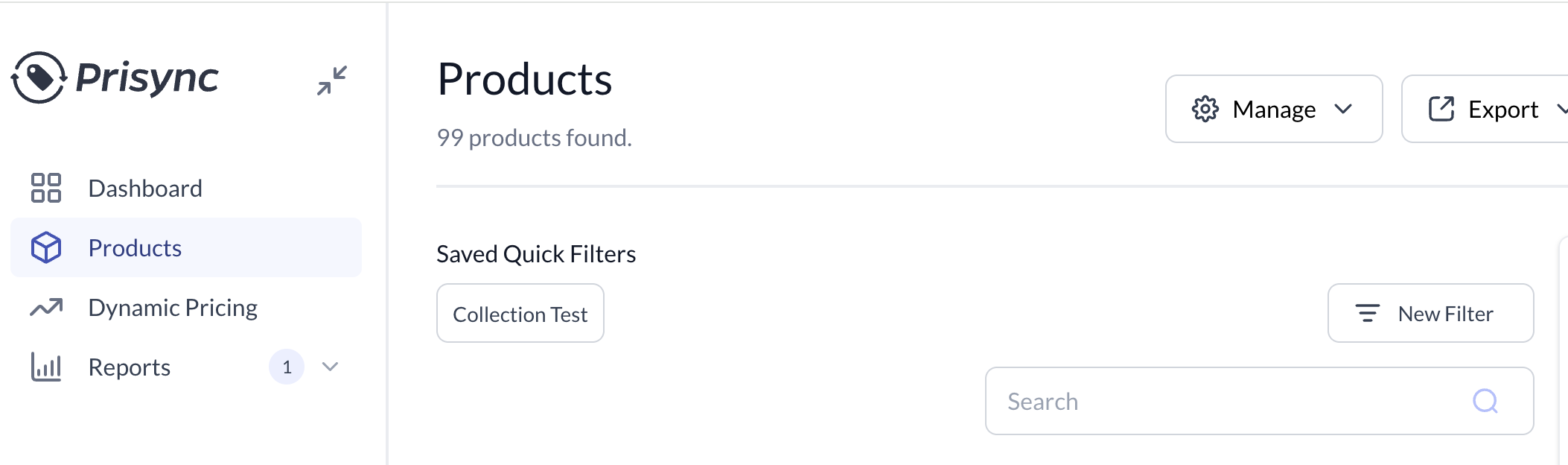Click the Dashboard grid icon
This screenshot has width=1568, height=465.
click(x=46, y=188)
